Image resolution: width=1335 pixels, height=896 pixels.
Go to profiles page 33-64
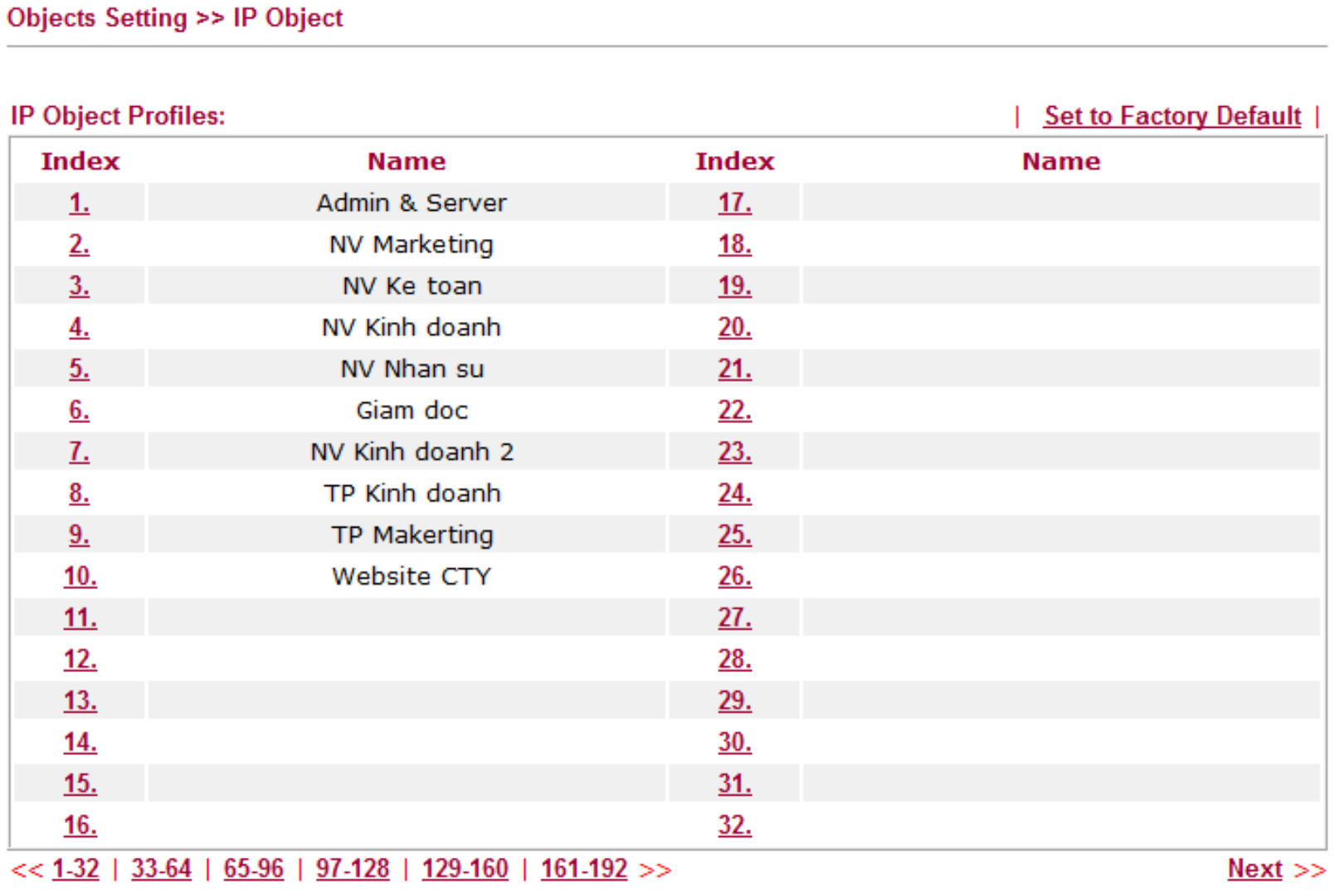[161, 869]
